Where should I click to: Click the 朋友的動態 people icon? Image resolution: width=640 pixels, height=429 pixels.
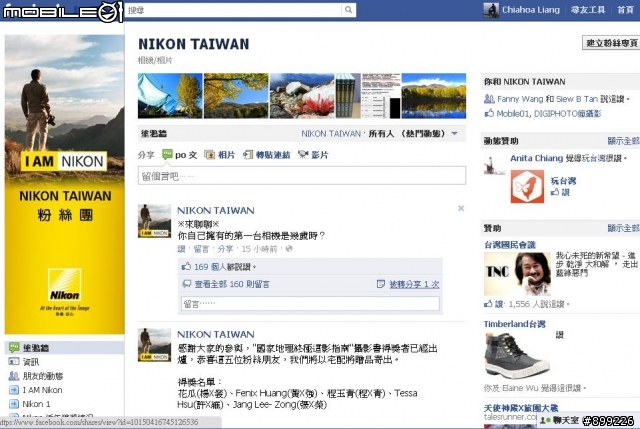pyautogui.click(x=14, y=376)
